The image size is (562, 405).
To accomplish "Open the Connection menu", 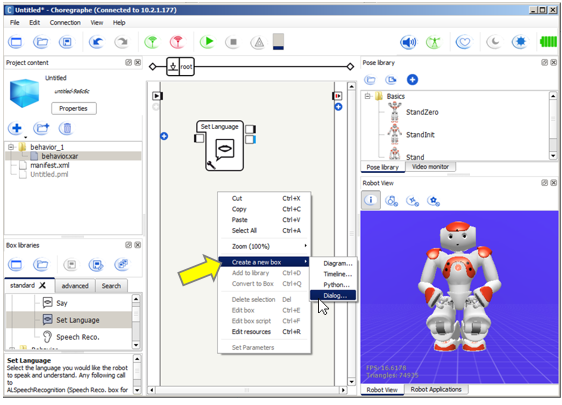I will coord(65,23).
